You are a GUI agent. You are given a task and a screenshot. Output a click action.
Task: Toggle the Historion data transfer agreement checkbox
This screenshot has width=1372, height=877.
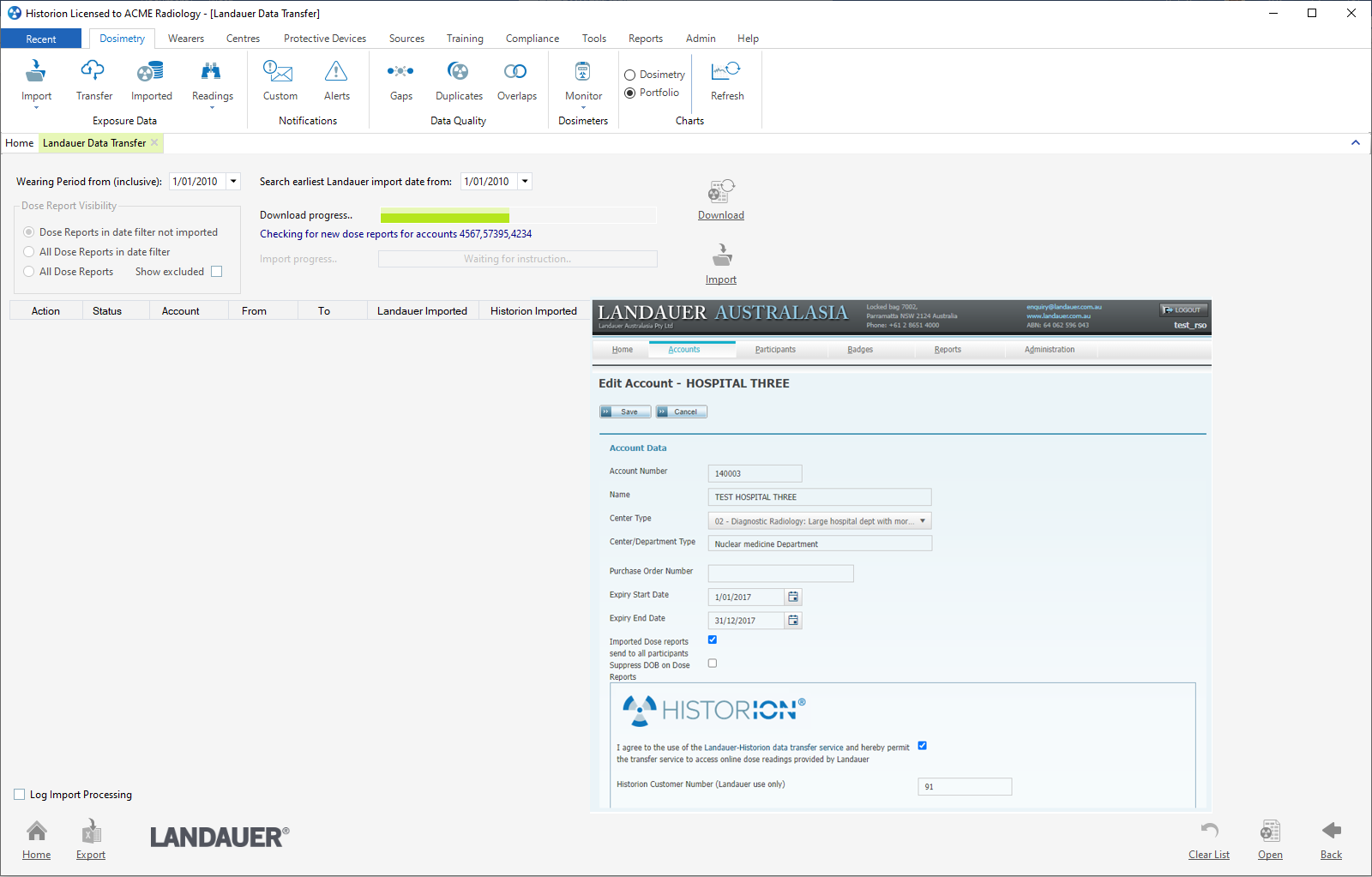pos(922,746)
